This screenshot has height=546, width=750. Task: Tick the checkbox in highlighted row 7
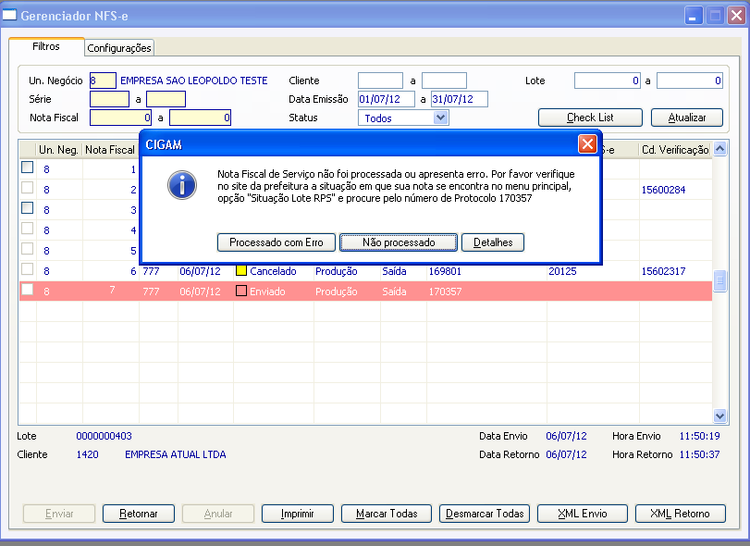point(27,289)
